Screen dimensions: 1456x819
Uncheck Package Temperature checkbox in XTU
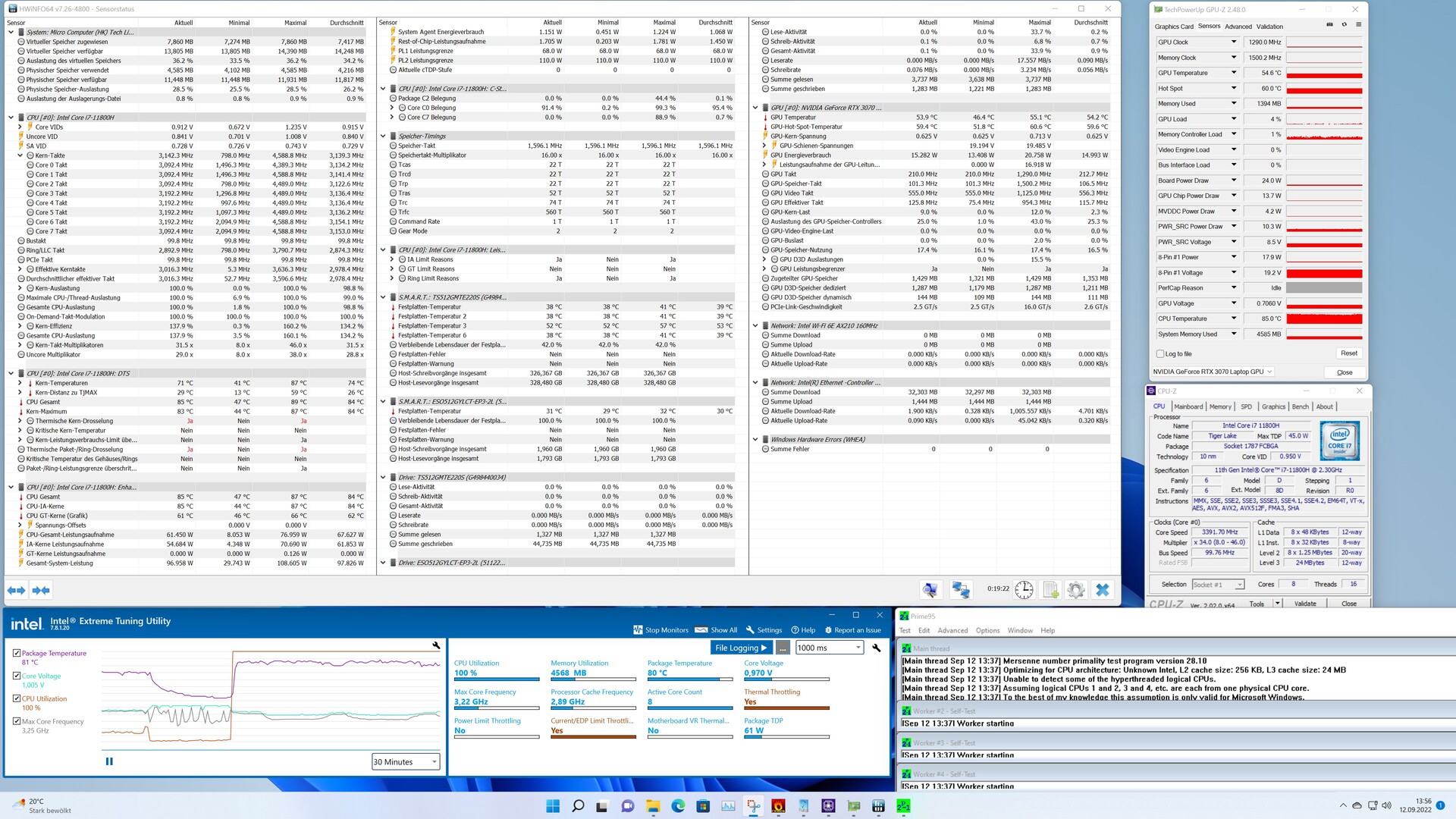pyautogui.click(x=17, y=653)
